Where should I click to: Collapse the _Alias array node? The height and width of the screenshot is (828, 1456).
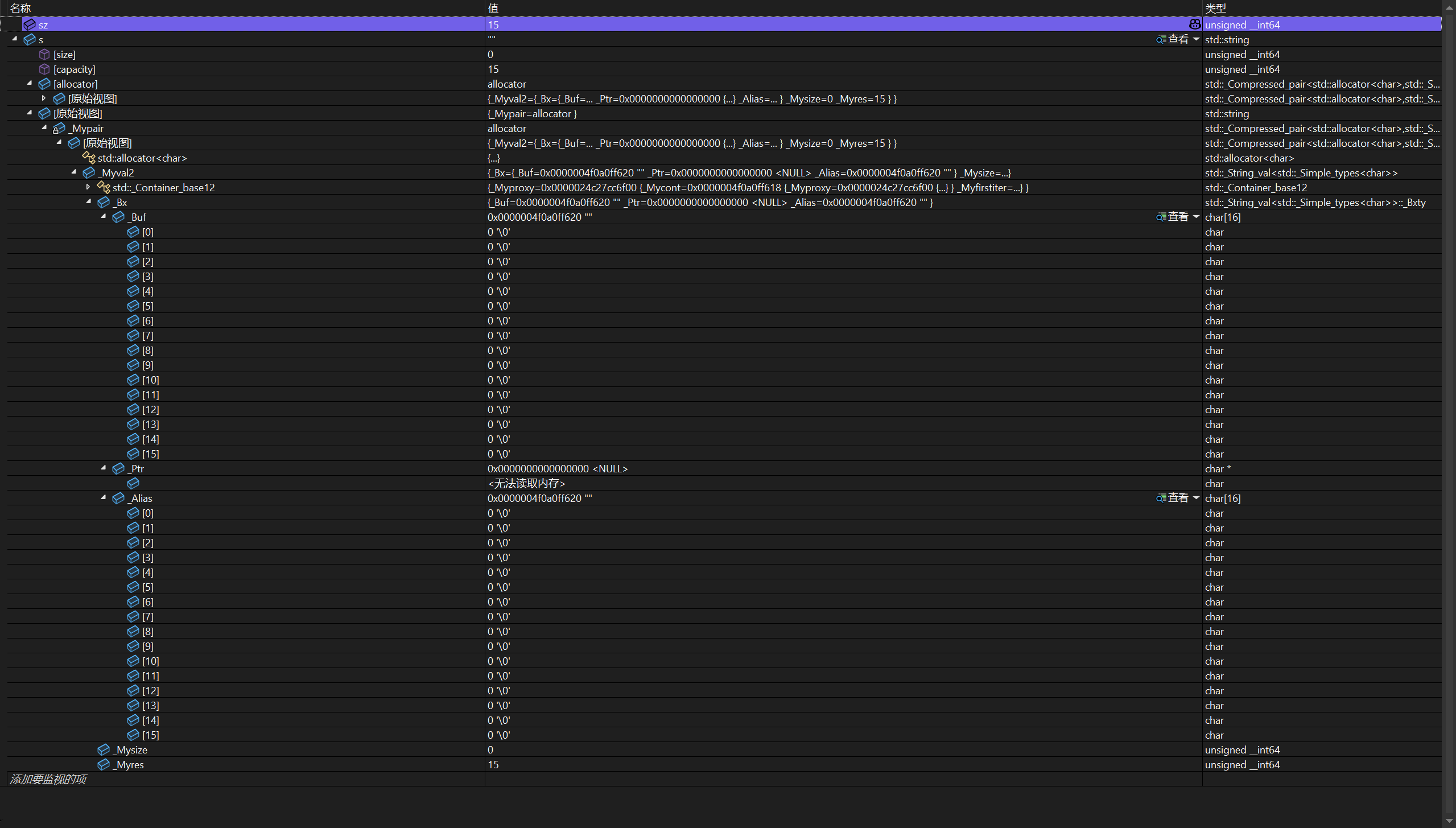coord(104,497)
